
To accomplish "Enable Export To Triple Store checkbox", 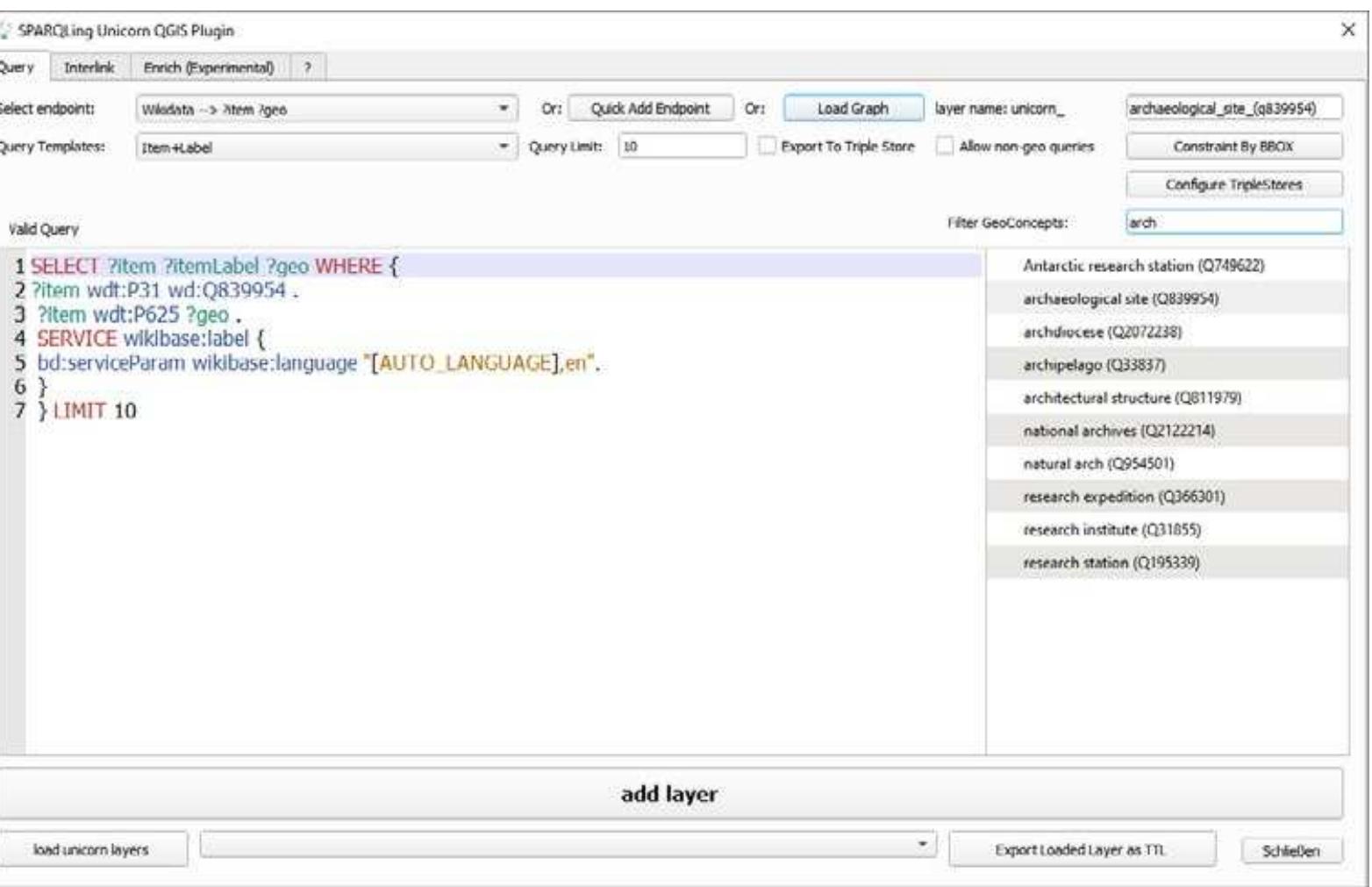I will (x=768, y=147).
